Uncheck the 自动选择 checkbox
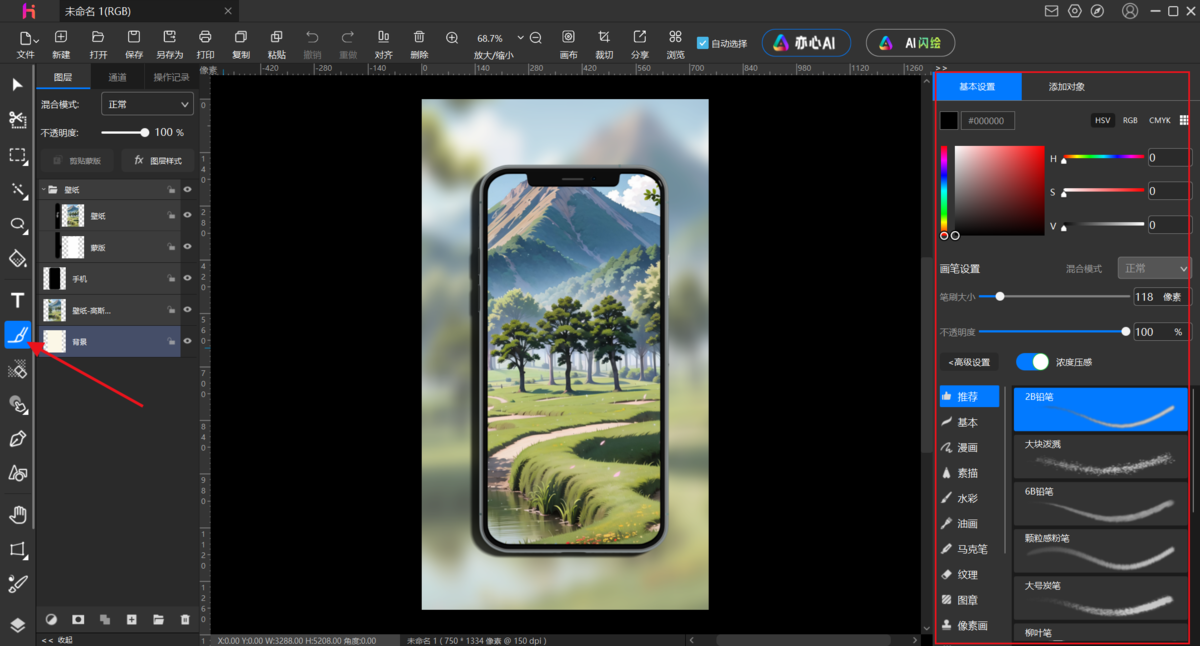 point(703,44)
